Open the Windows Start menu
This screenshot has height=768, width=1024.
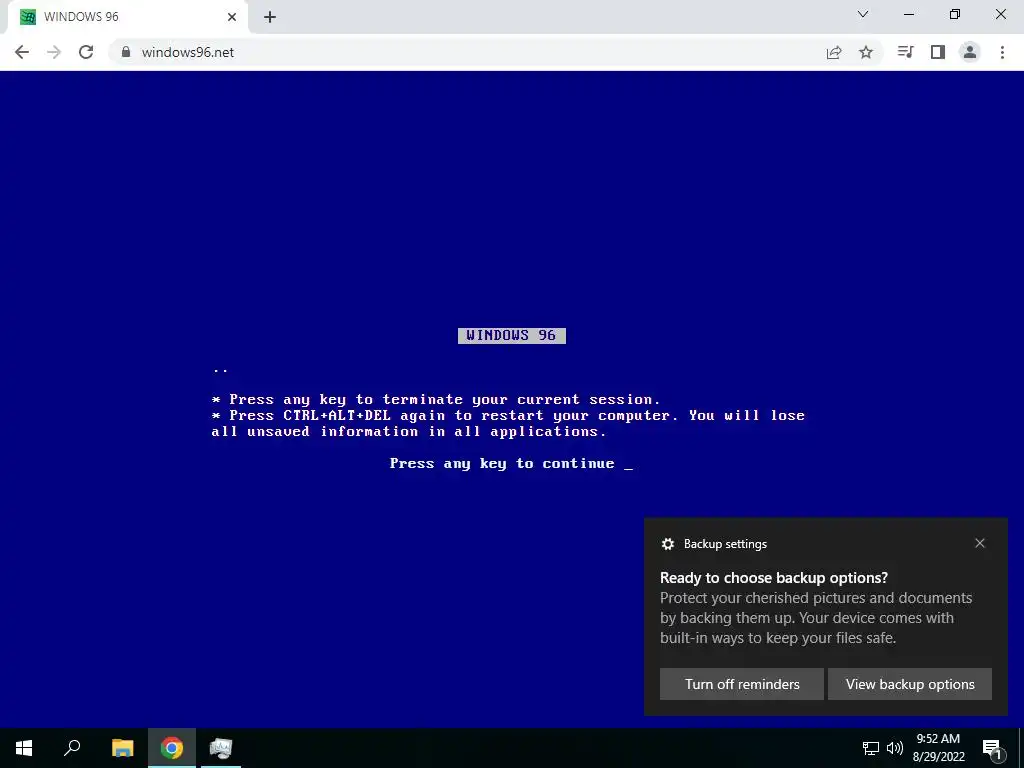(x=24, y=748)
